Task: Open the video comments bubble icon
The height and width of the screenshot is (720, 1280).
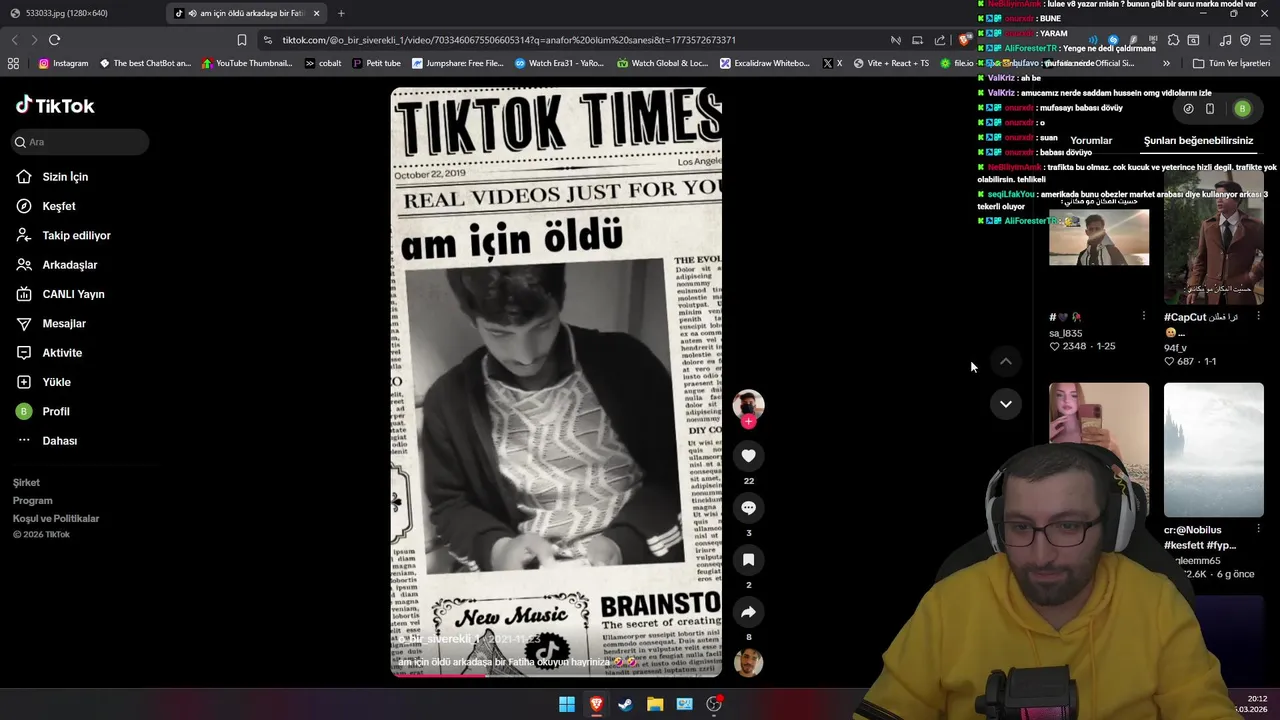Action: [748, 508]
